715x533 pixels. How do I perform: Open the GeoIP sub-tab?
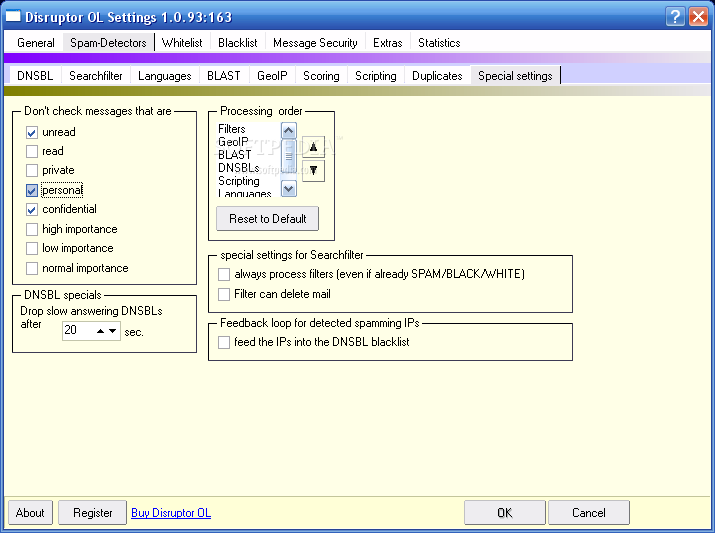coord(272,76)
